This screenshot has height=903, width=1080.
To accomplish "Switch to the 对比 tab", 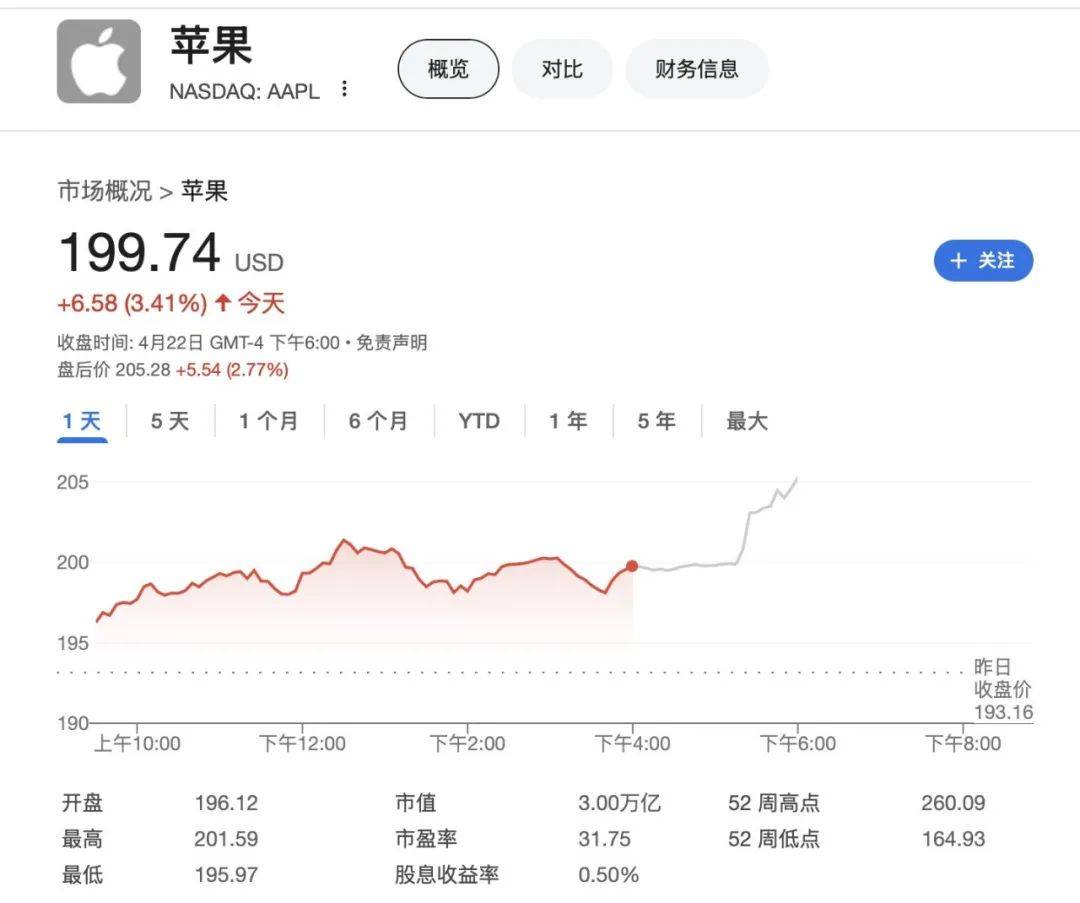I will [x=561, y=68].
